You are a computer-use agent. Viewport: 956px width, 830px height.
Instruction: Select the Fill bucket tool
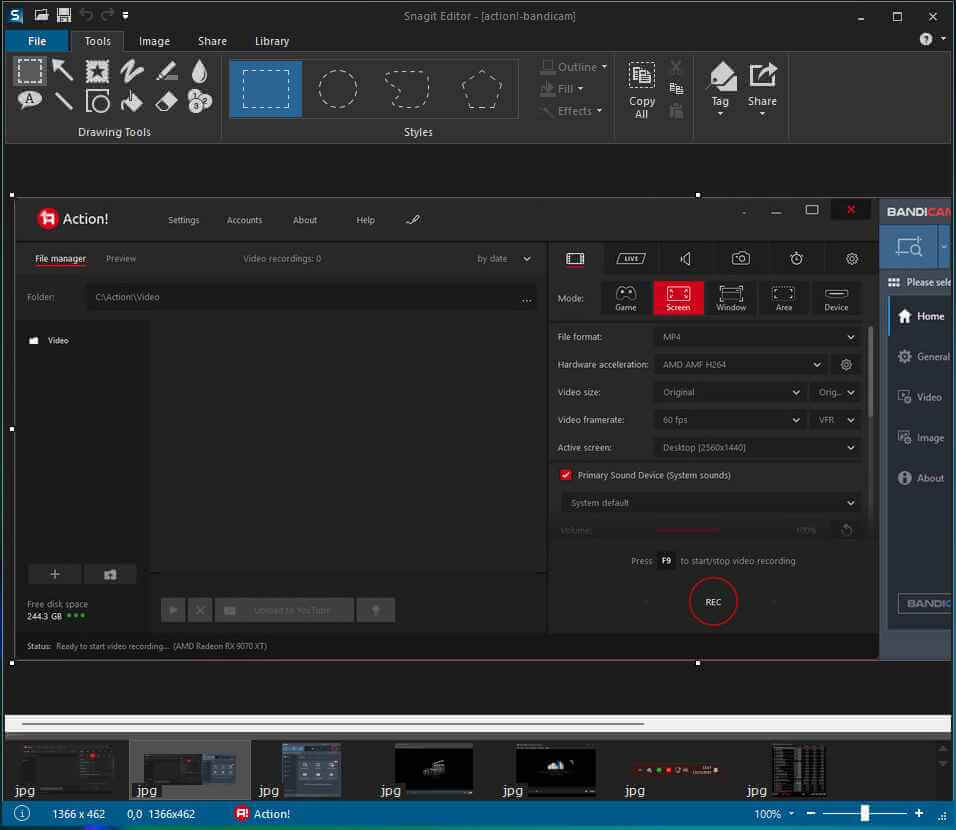click(x=132, y=100)
